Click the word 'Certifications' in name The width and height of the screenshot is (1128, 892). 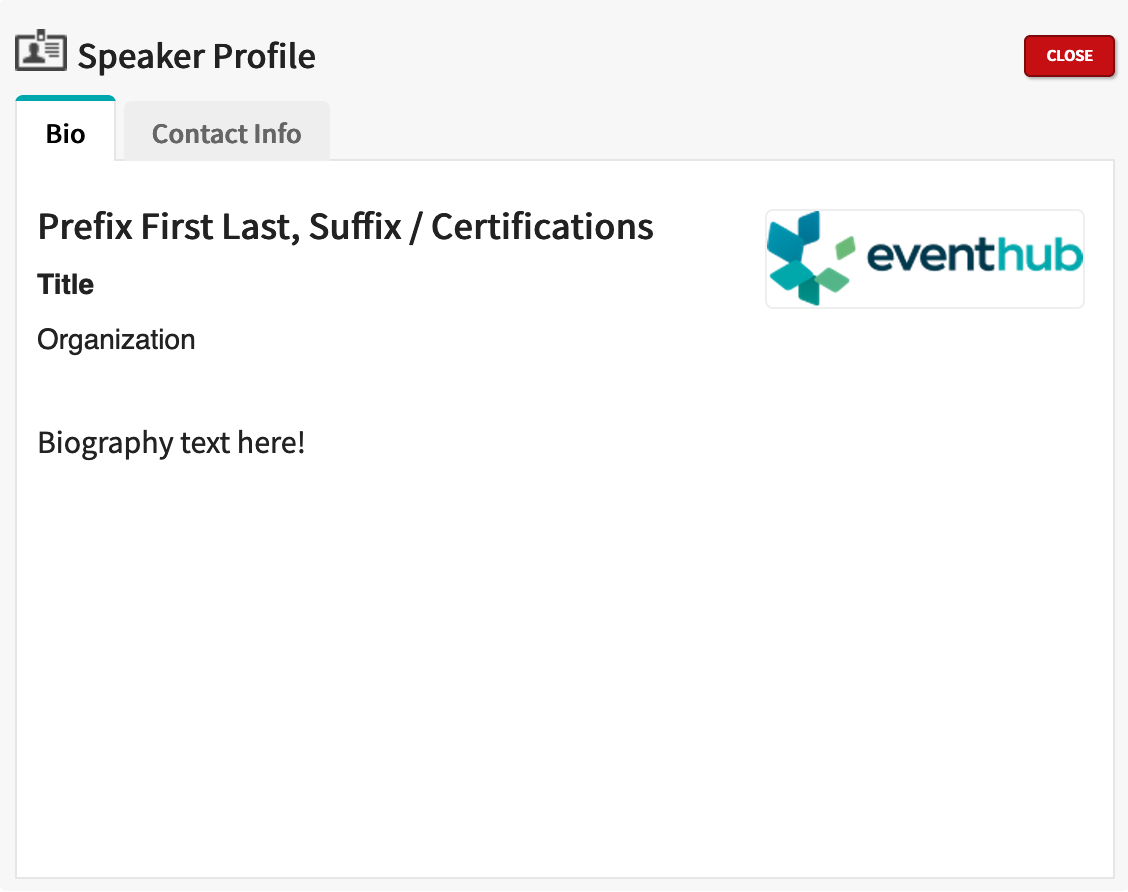pyautogui.click(x=542, y=227)
